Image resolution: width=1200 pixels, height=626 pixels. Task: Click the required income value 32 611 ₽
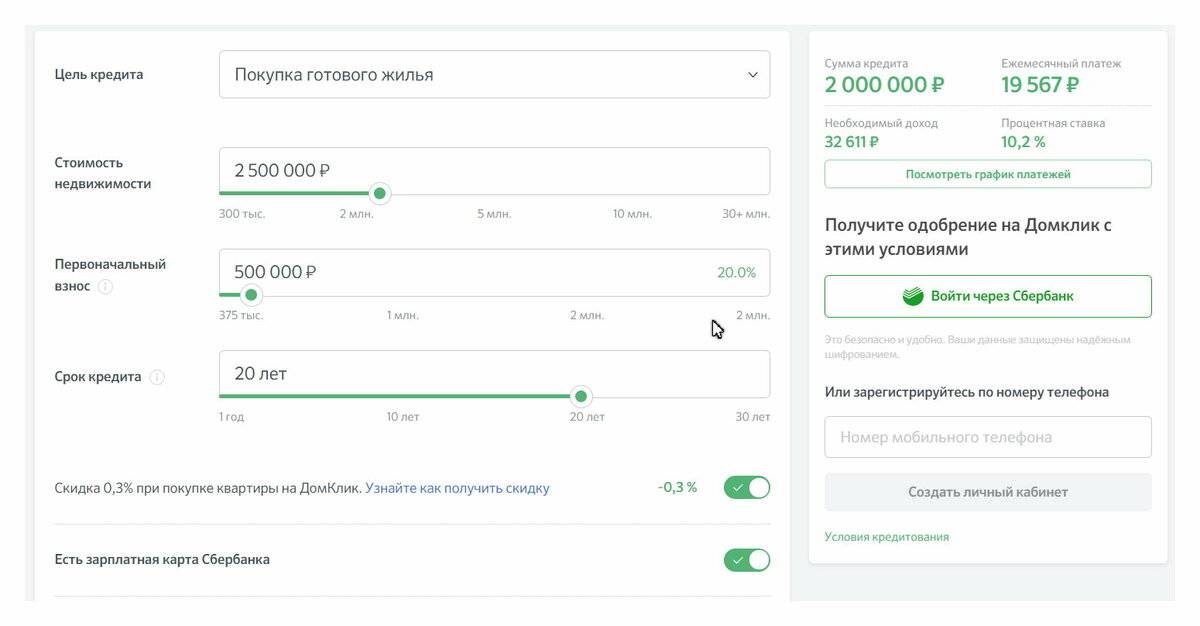(852, 142)
